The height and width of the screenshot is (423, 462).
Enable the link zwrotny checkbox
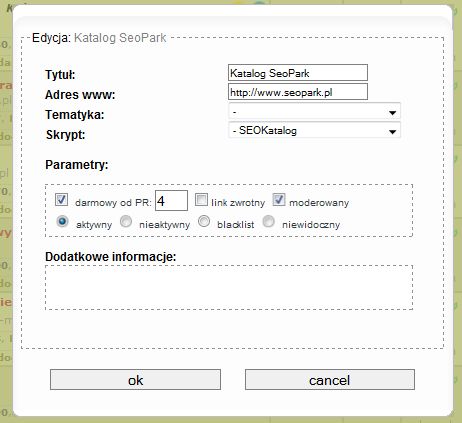pyautogui.click(x=201, y=200)
